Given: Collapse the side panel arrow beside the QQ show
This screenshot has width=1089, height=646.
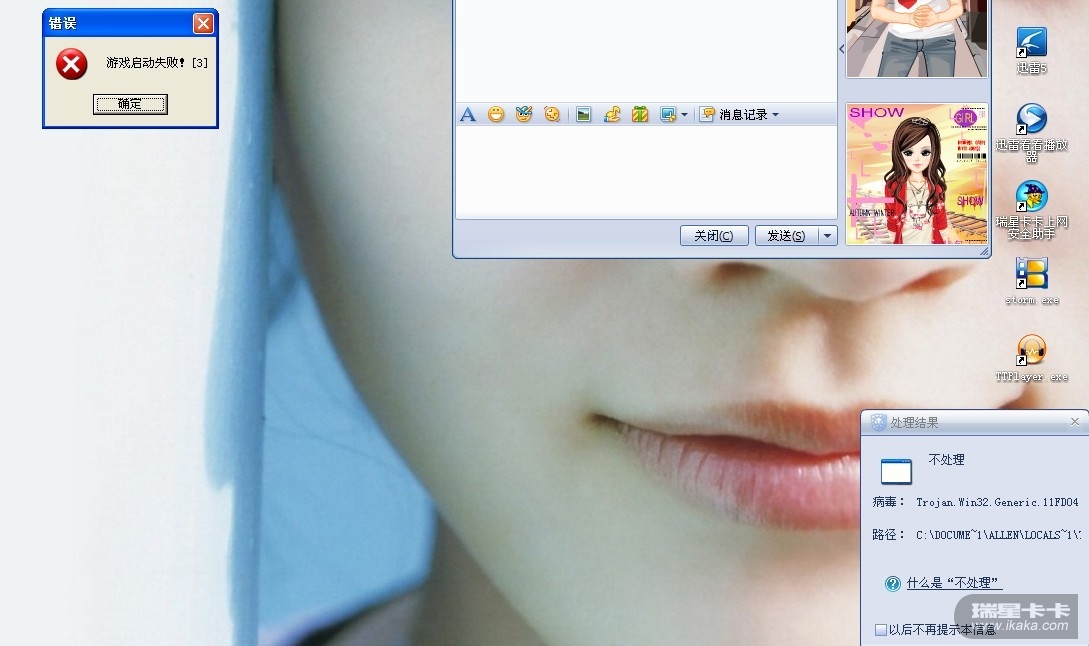Looking at the screenshot, I should [842, 49].
